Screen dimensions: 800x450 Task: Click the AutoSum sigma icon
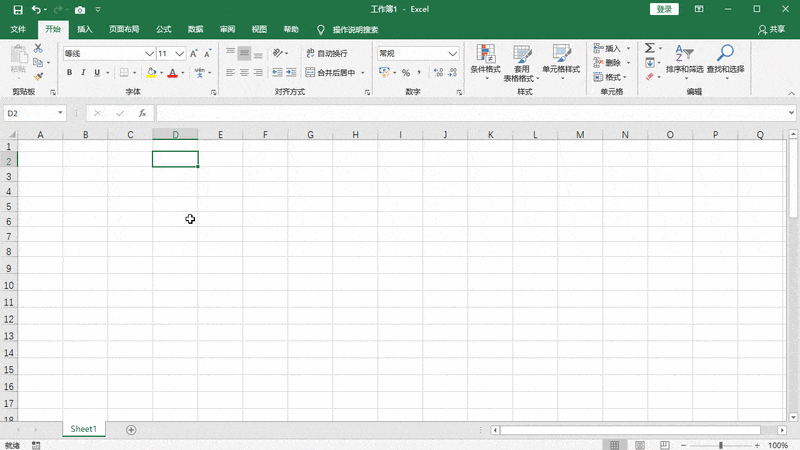[x=649, y=48]
